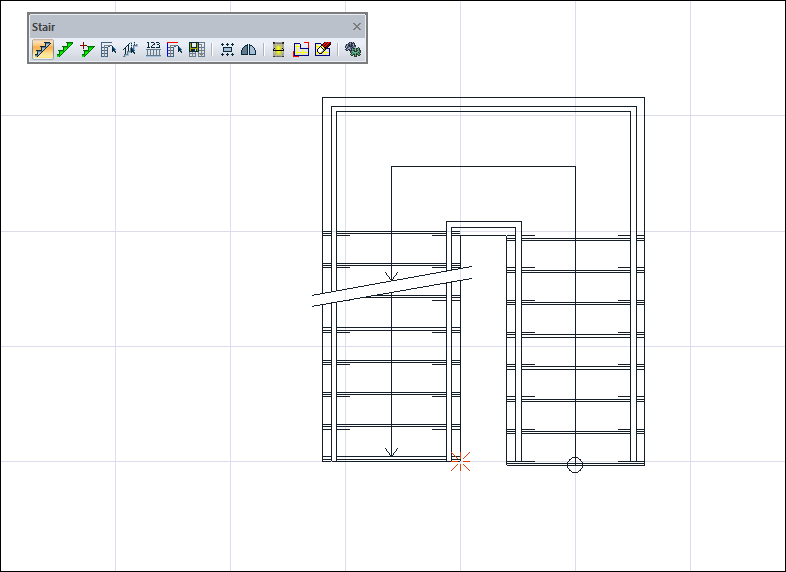The height and width of the screenshot is (572, 786).
Task: Click the lower arrowhead on left stair flight
Action: (392, 452)
